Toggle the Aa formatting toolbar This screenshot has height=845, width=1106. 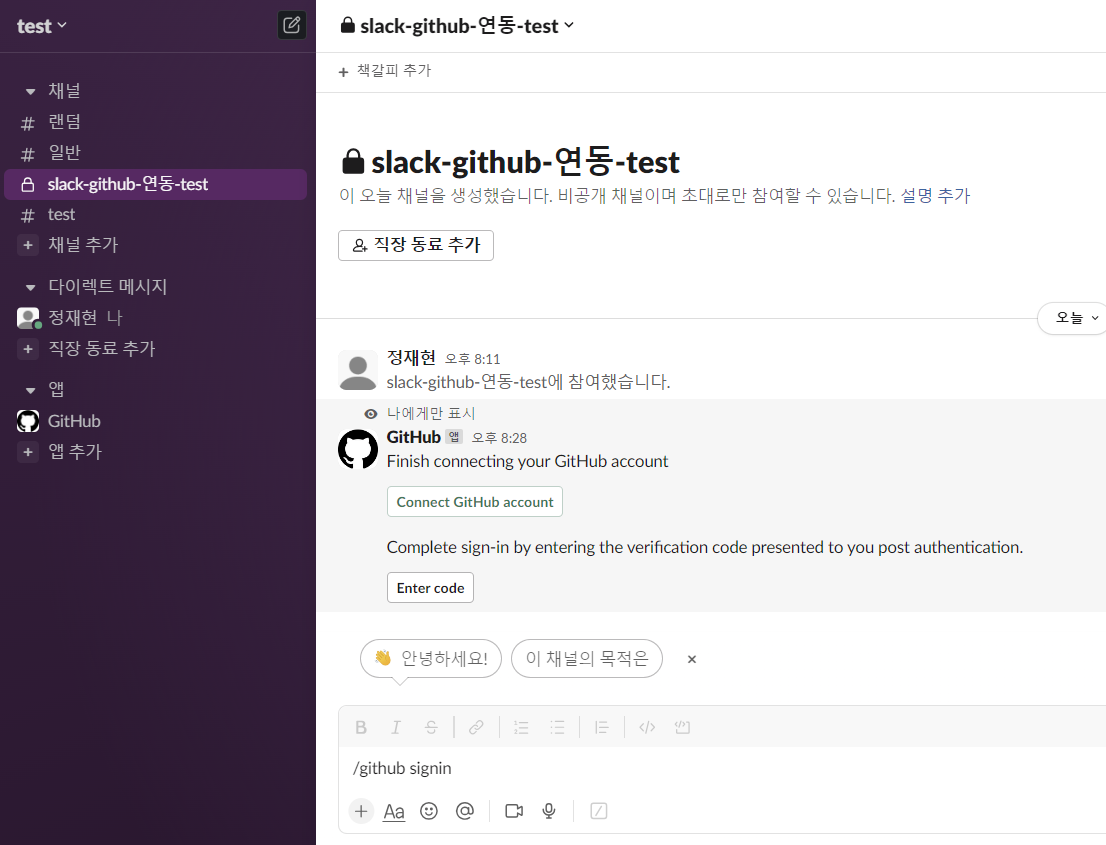pyautogui.click(x=394, y=811)
